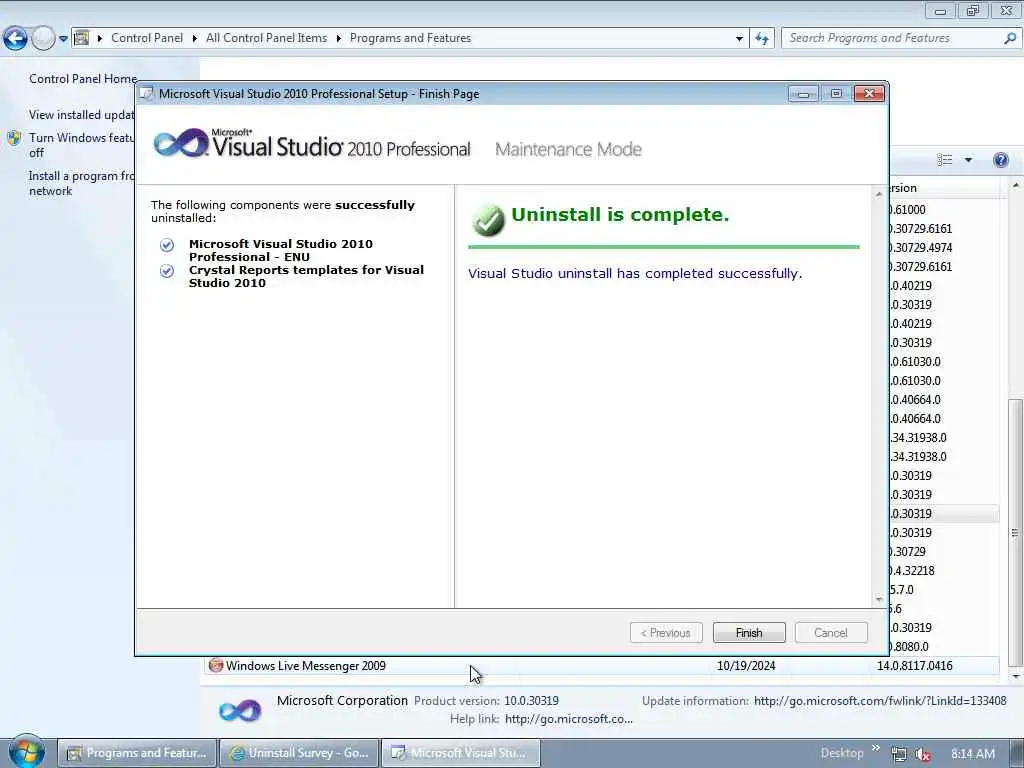Click Show desktop strip at taskbar end

(1017, 753)
